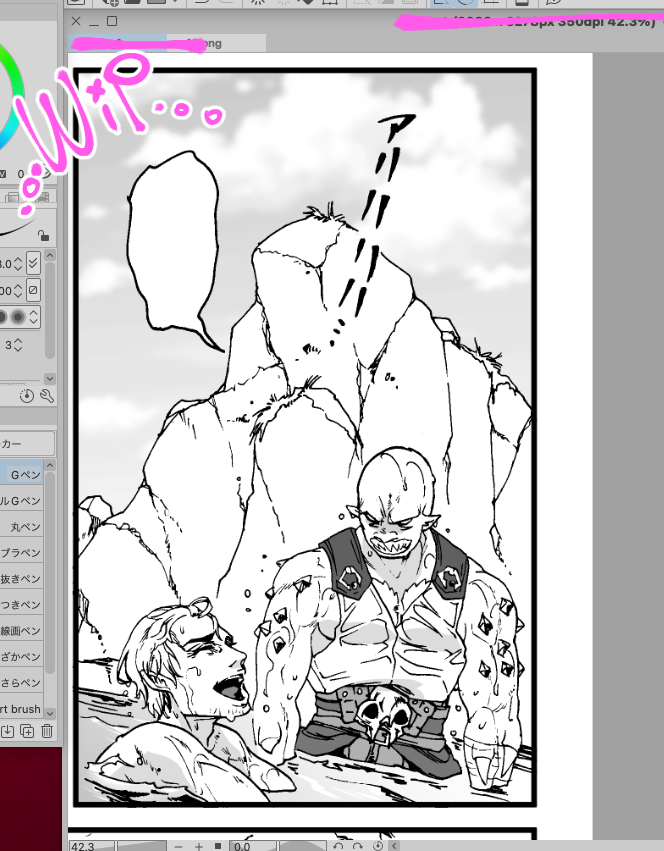The image size is (664, 851).
Task: Zoom in with the plus button
Action: coord(199,846)
